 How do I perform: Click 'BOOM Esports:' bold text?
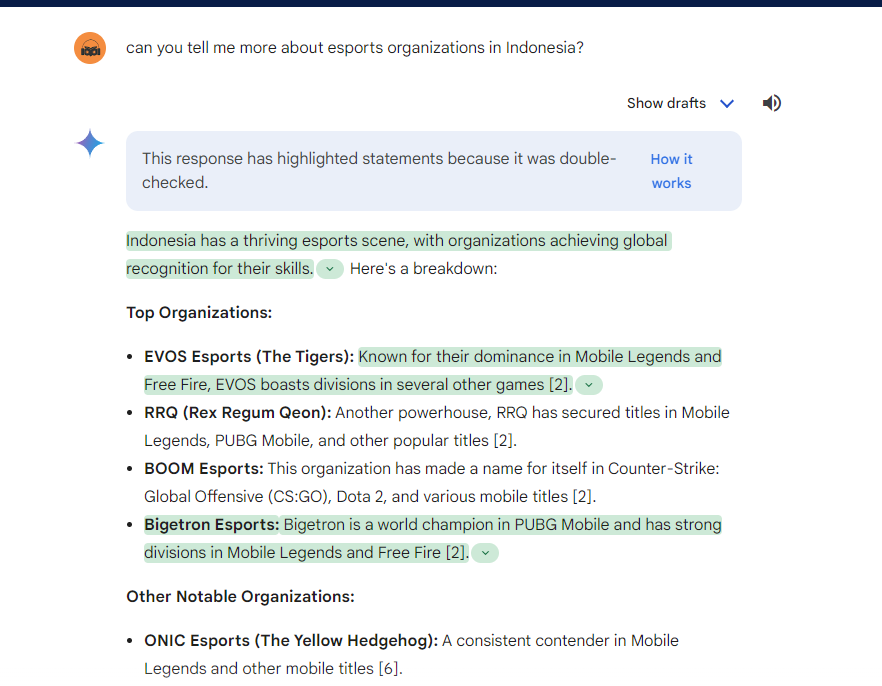pos(204,469)
